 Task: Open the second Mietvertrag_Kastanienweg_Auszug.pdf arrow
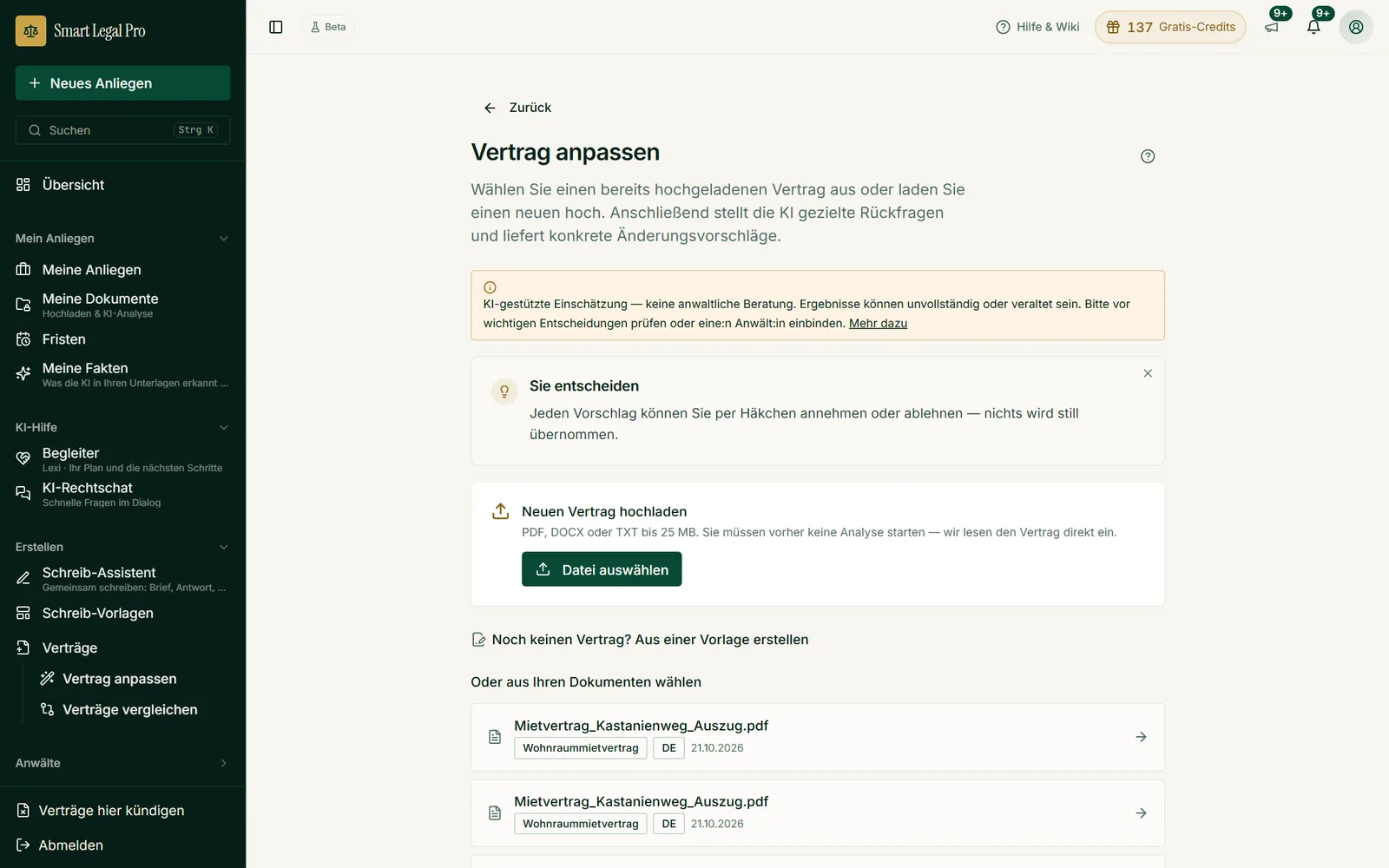point(1142,813)
